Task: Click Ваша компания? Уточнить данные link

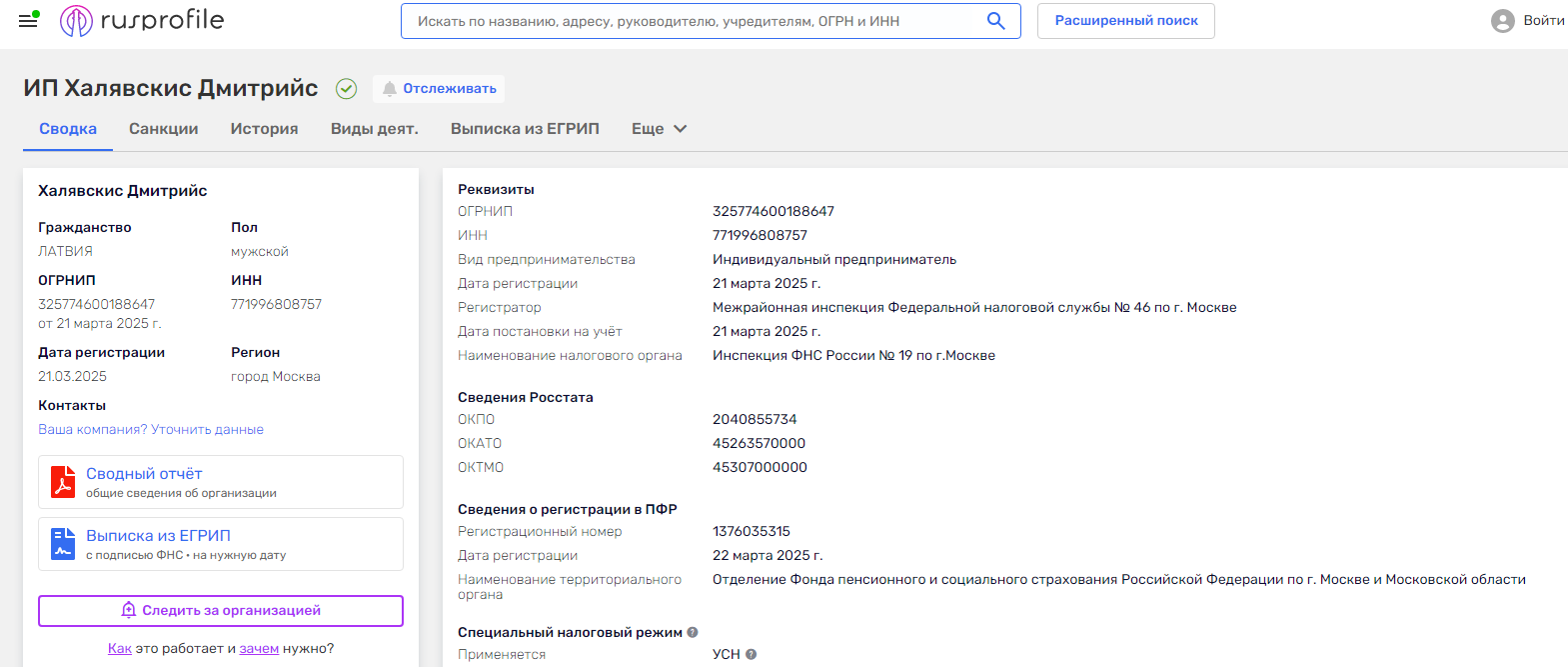Action: coord(151,429)
